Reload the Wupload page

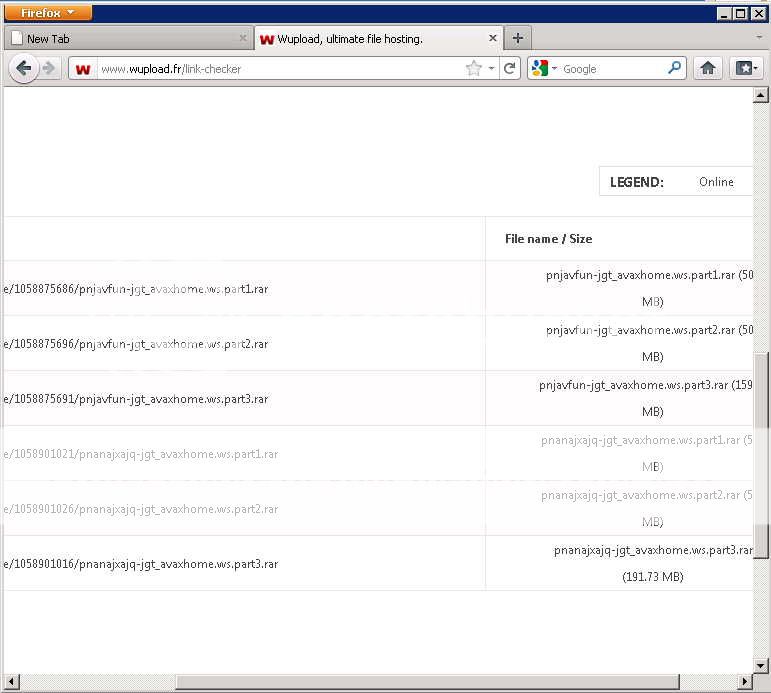pos(509,68)
